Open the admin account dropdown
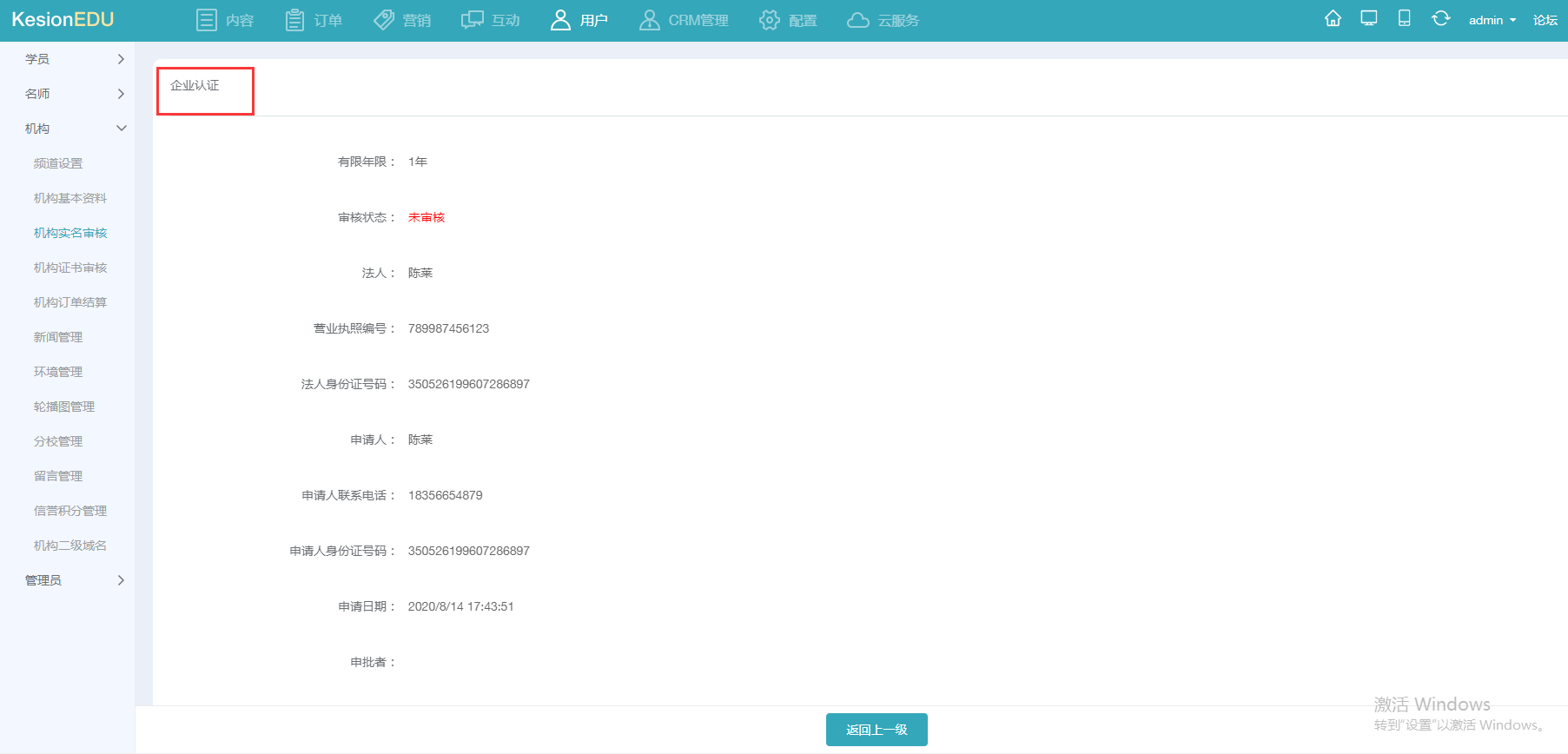 [x=1492, y=20]
